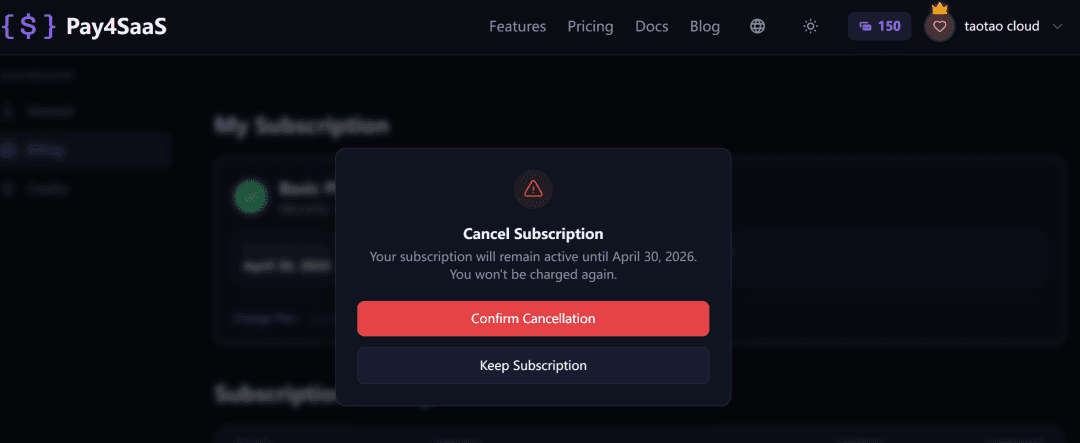
Task: Choose Keep Subscription
Action: pos(533,365)
